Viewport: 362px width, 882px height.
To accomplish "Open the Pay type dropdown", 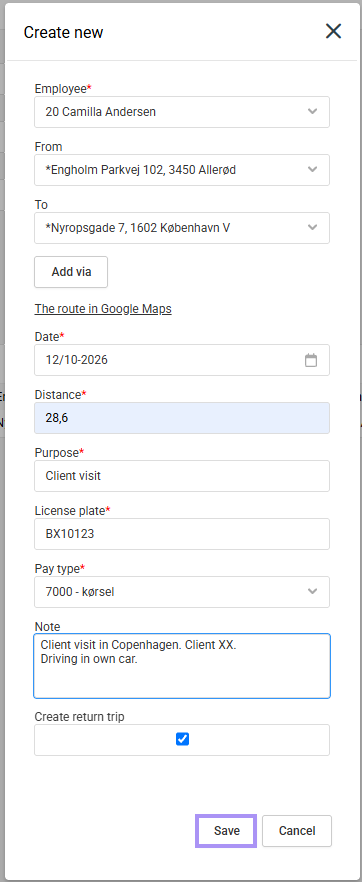I will (x=182, y=592).
